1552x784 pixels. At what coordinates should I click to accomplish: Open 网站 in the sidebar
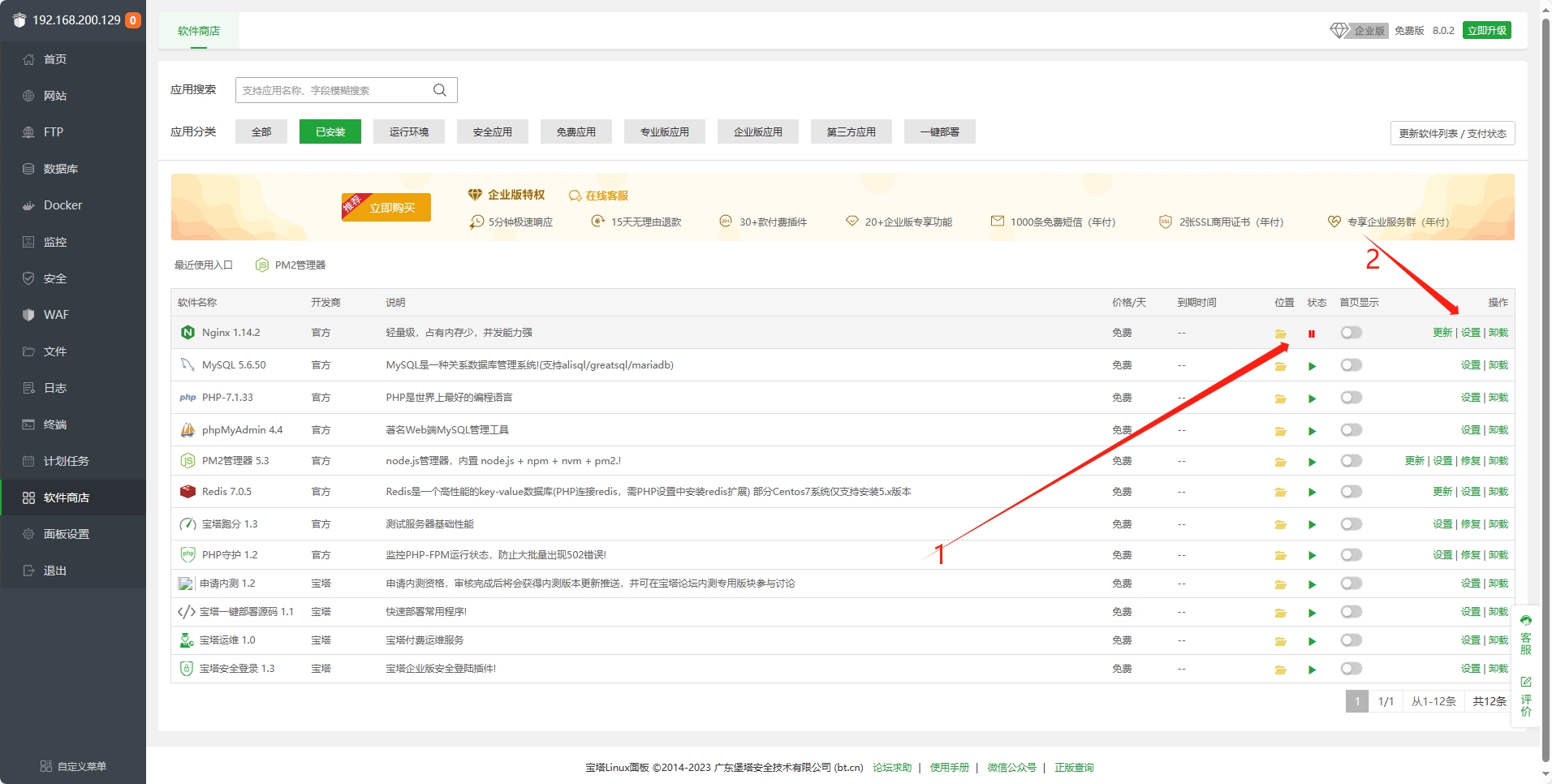coord(73,96)
